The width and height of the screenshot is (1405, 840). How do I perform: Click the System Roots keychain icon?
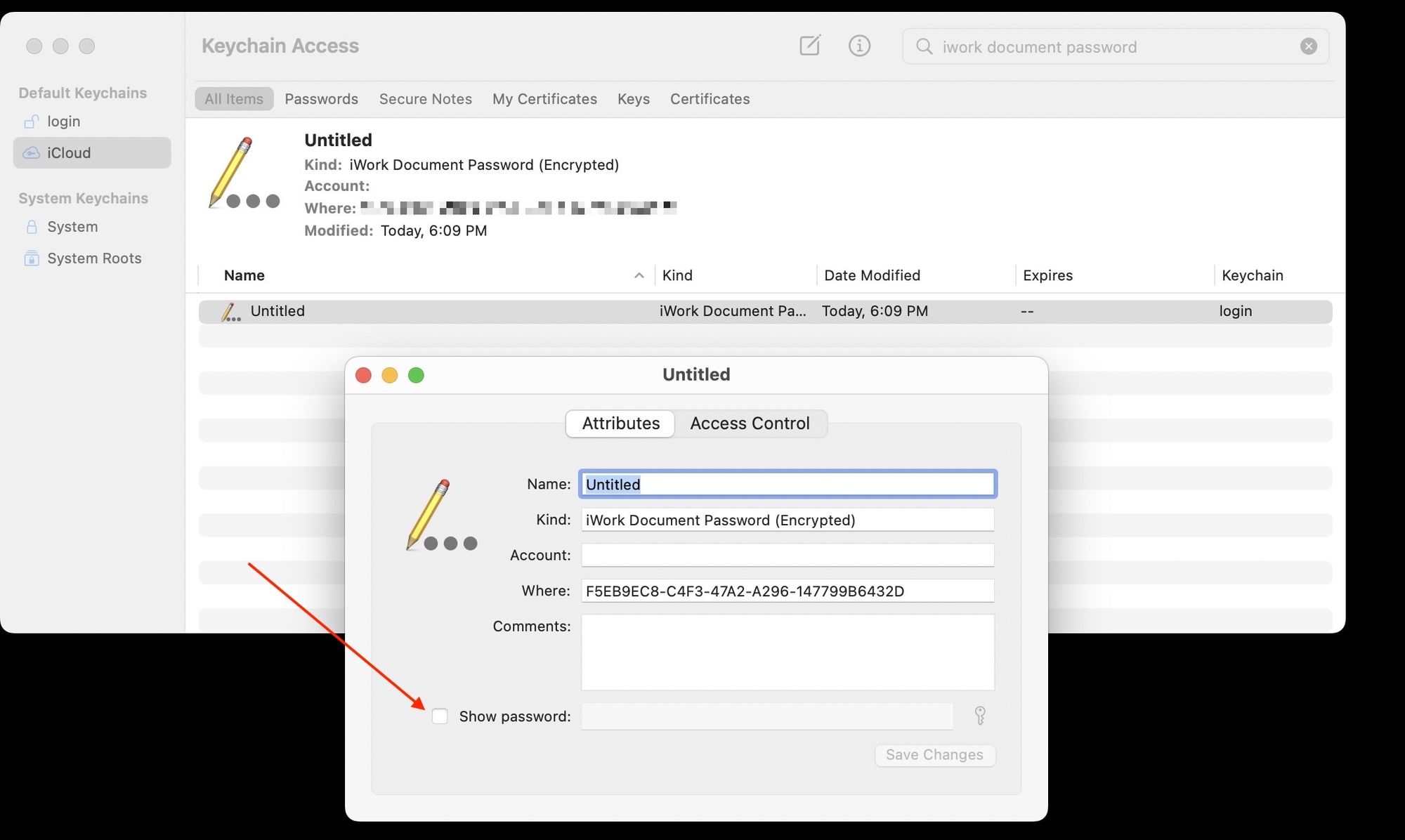[31, 258]
